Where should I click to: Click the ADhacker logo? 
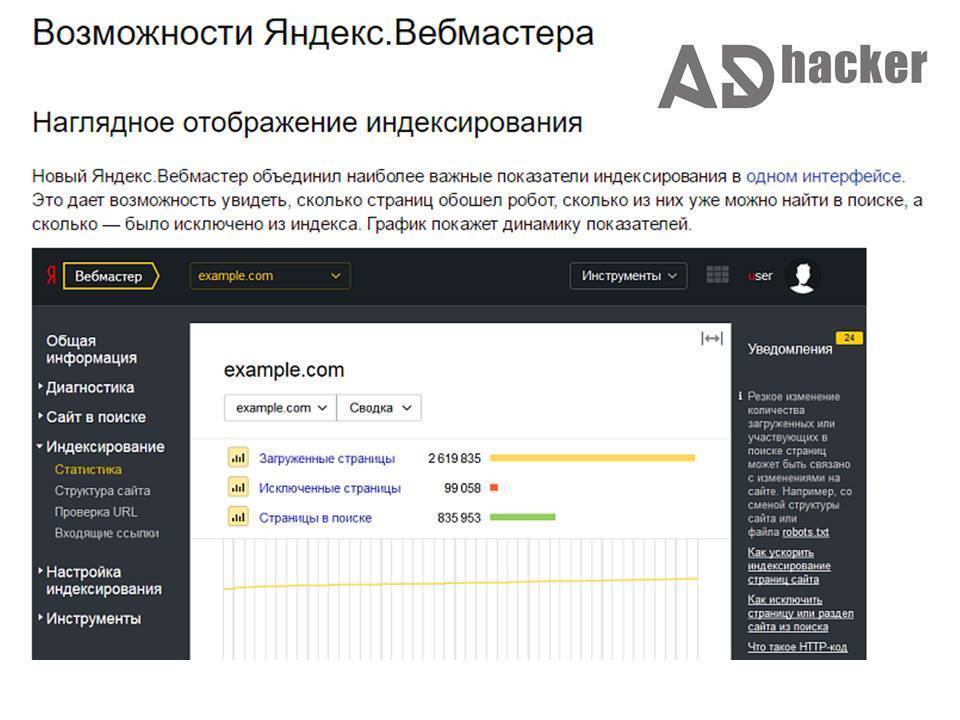792,75
